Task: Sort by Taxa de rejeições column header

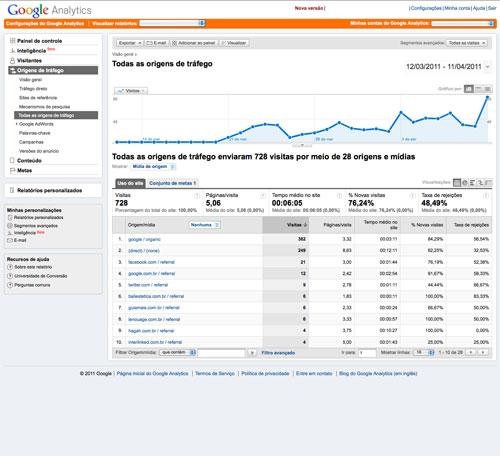Action: click(469, 225)
